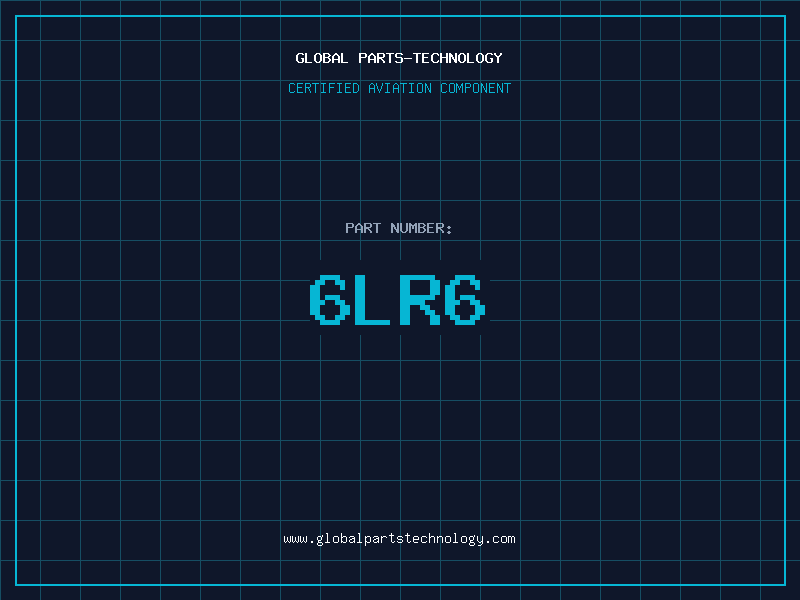Click the first 6 in the part number
Viewport: 800px width, 600px height.
tap(330, 299)
